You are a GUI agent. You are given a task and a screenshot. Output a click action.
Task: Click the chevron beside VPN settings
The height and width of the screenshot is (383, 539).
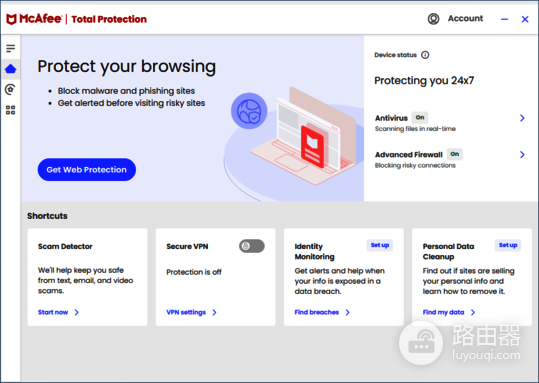pos(214,312)
